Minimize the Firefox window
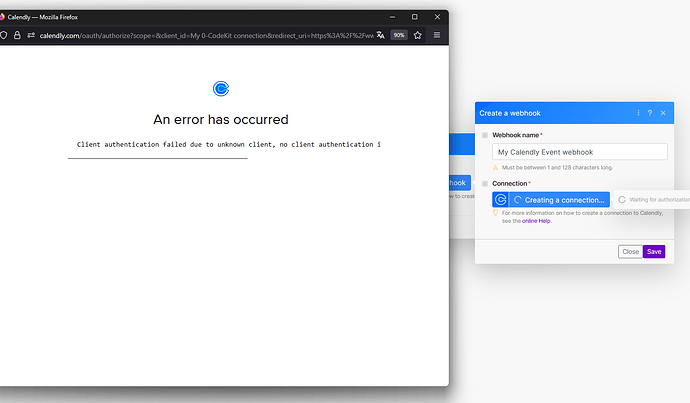The height and width of the screenshot is (403, 690). click(x=392, y=17)
